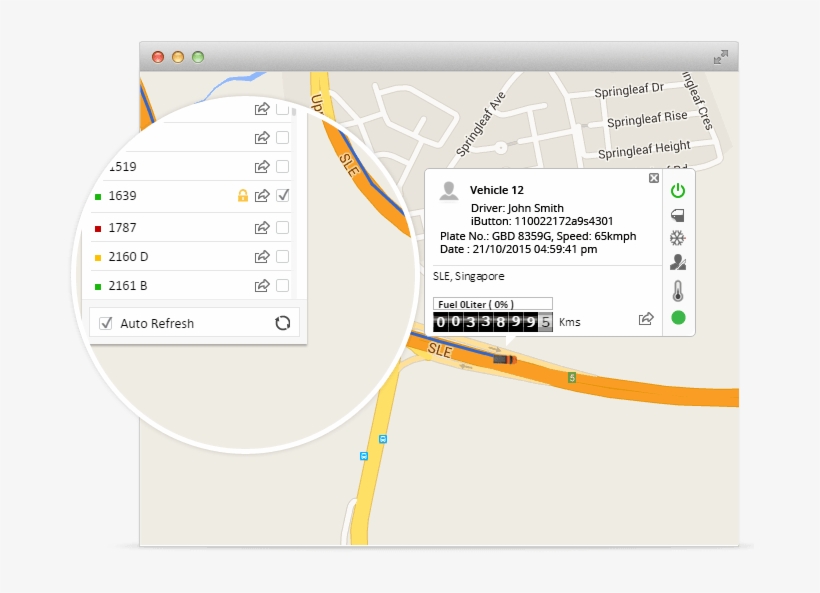The height and width of the screenshot is (593, 820).
Task: Click the Fuel 0Liter progress bar
Action: tap(492, 302)
